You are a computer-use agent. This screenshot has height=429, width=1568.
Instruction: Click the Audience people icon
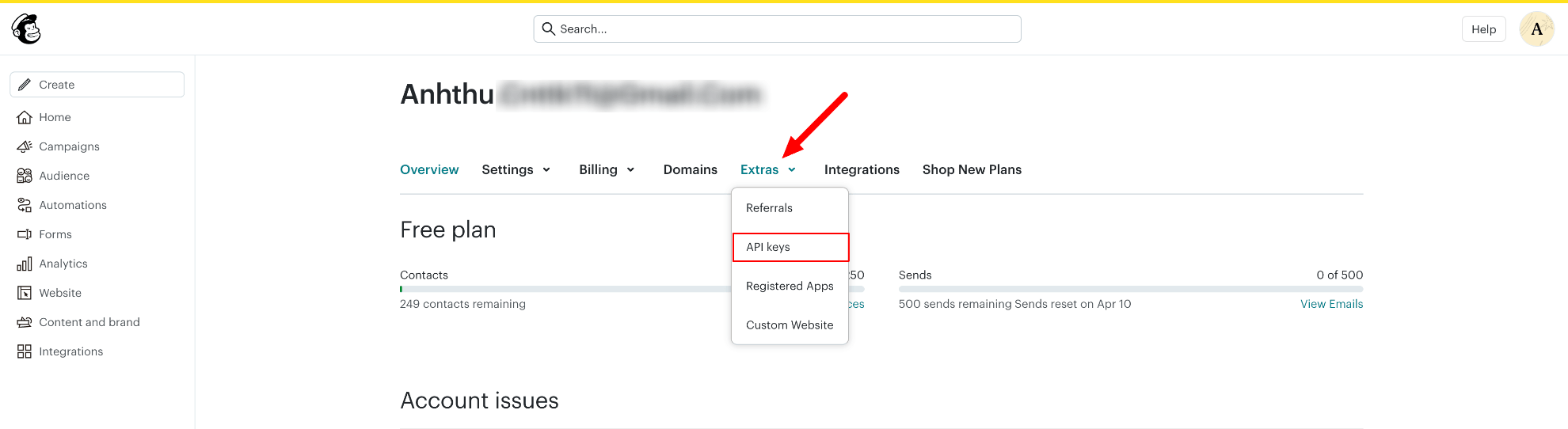pyautogui.click(x=25, y=176)
